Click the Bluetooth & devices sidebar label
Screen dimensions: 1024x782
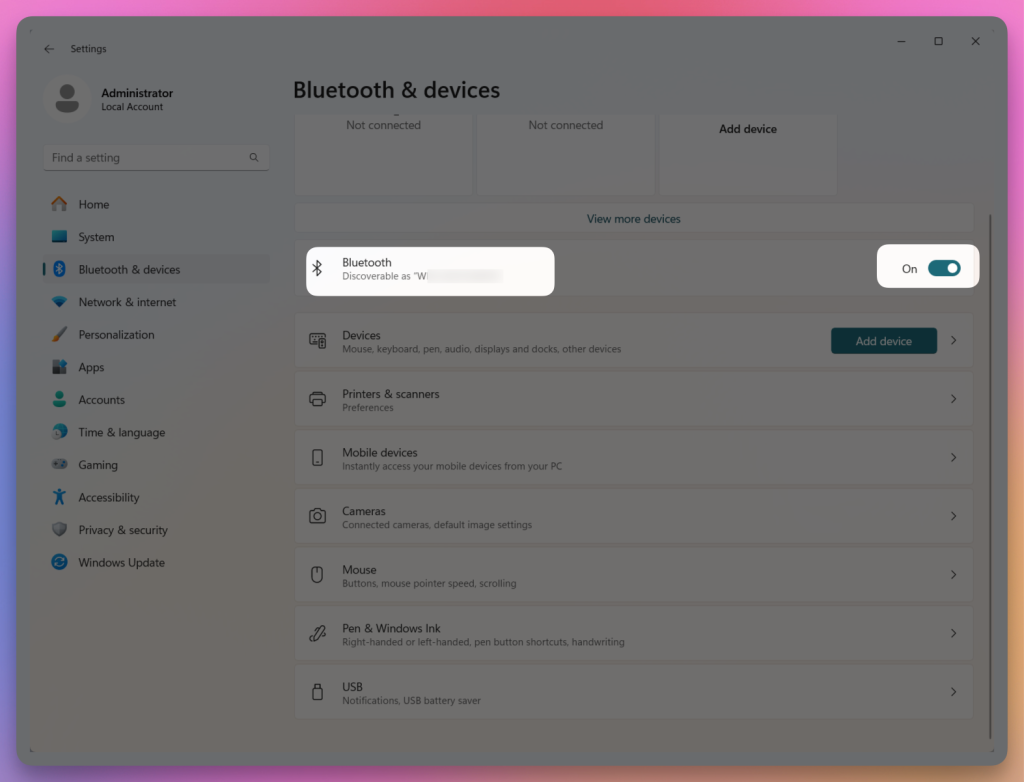pyautogui.click(x=129, y=269)
